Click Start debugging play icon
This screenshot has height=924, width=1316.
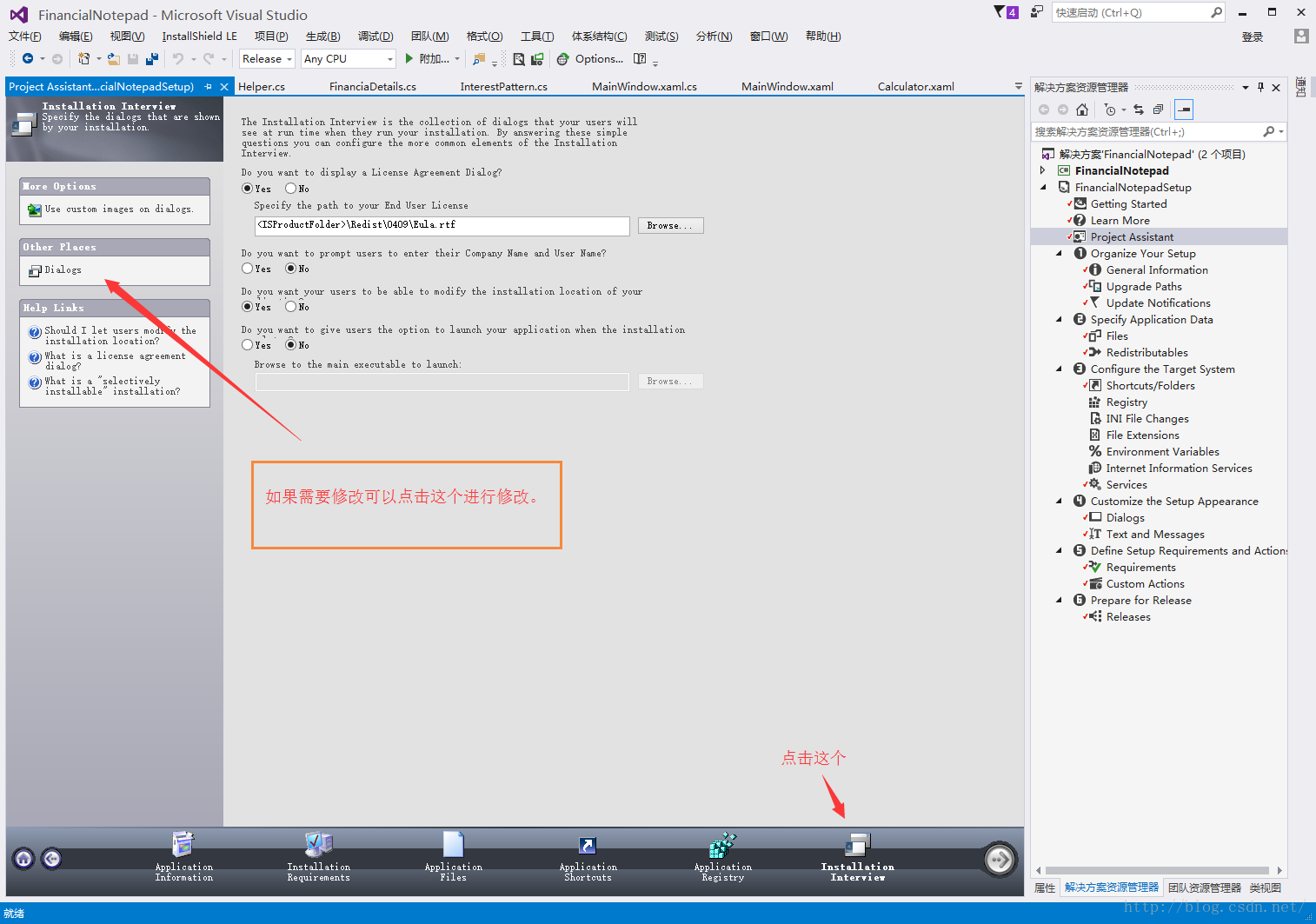pyautogui.click(x=409, y=59)
